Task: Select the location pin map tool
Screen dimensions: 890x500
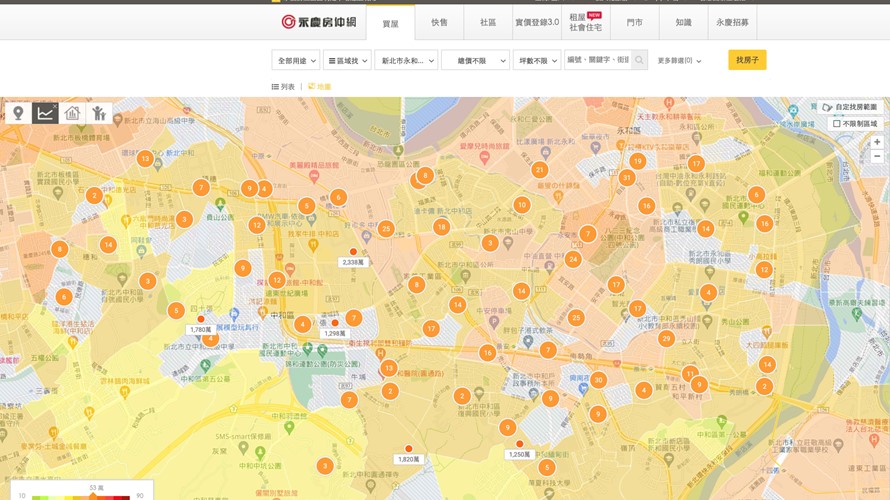Action: [18, 113]
